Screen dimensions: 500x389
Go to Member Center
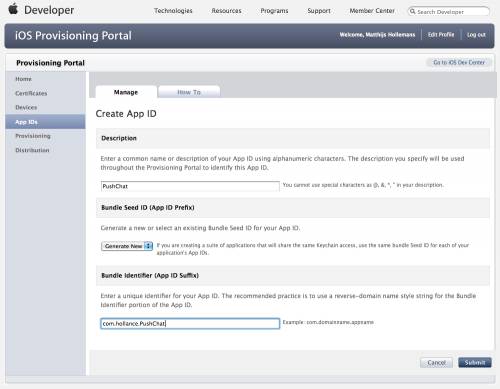[372, 11]
